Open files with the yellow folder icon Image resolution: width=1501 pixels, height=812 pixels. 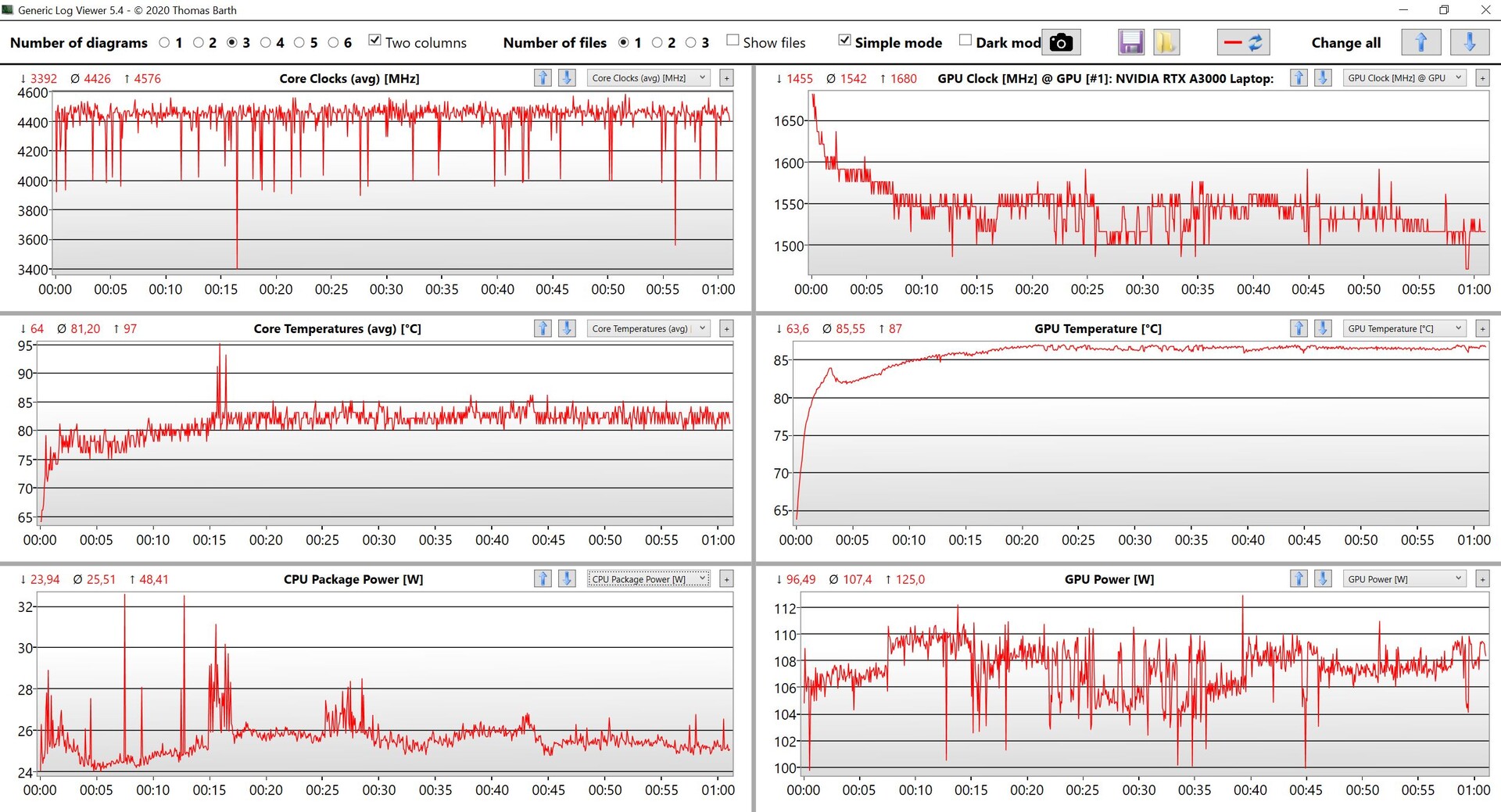[x=1166, y=42]
